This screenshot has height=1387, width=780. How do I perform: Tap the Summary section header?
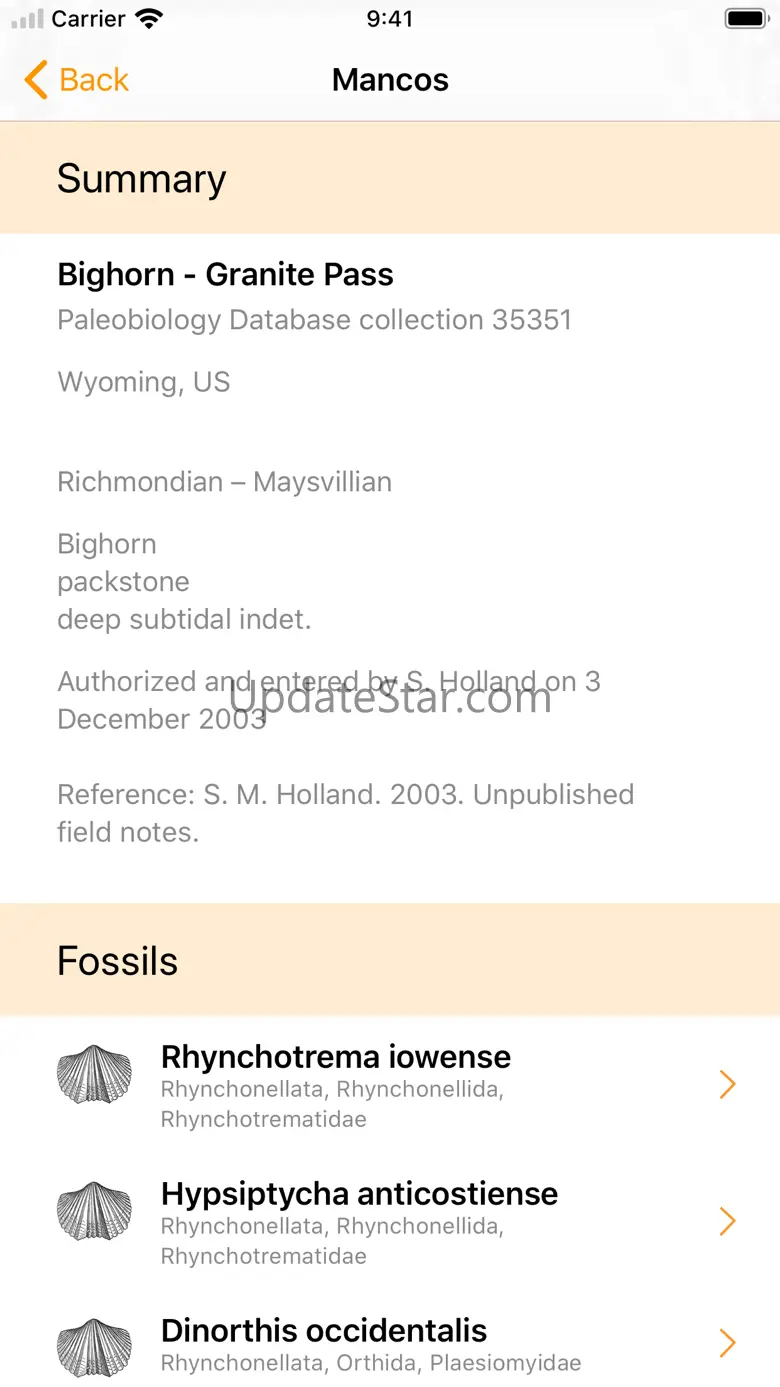click(142, 178)
